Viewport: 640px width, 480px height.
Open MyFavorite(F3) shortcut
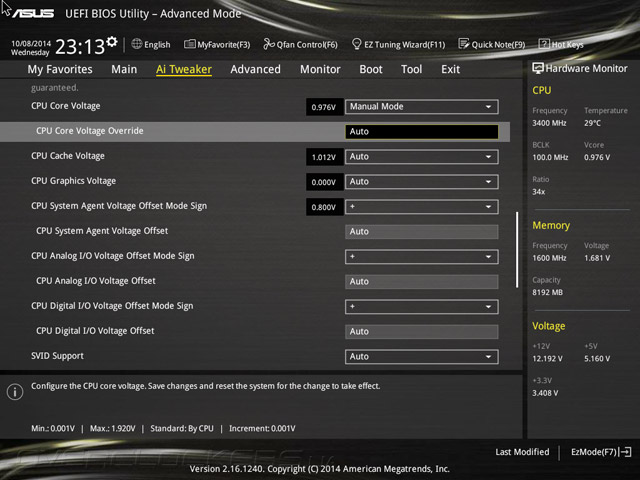coord(217,44)
